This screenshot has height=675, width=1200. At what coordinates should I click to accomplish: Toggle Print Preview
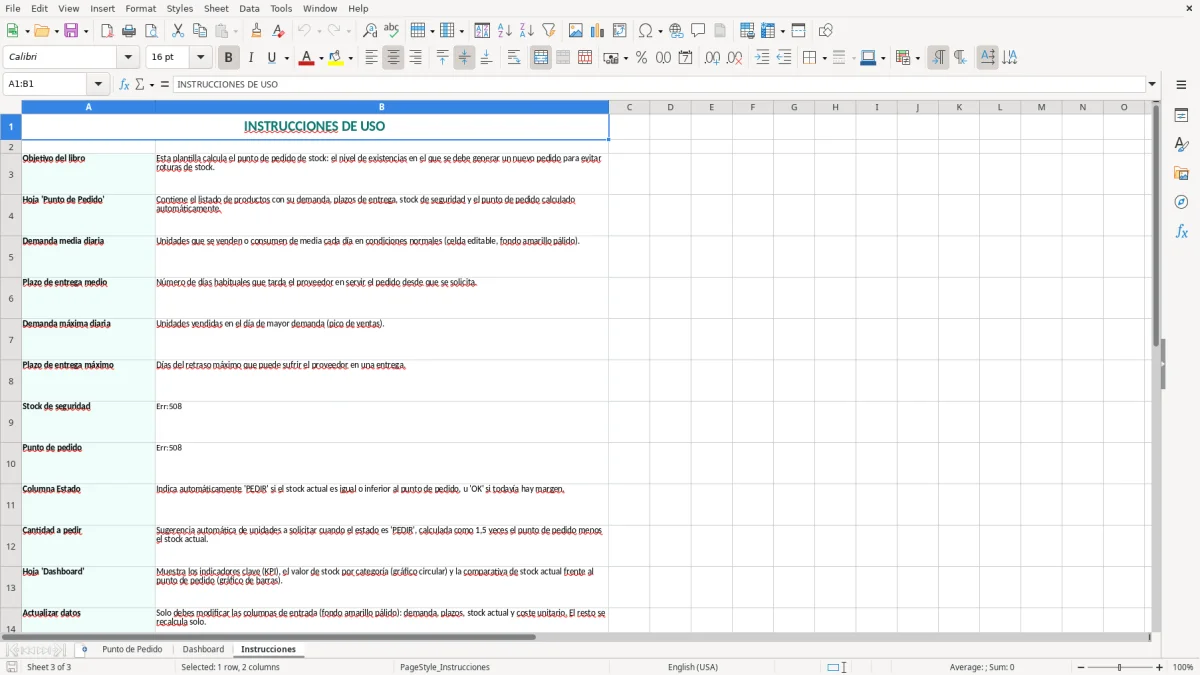pyautogui.click(x=151, y=31)
